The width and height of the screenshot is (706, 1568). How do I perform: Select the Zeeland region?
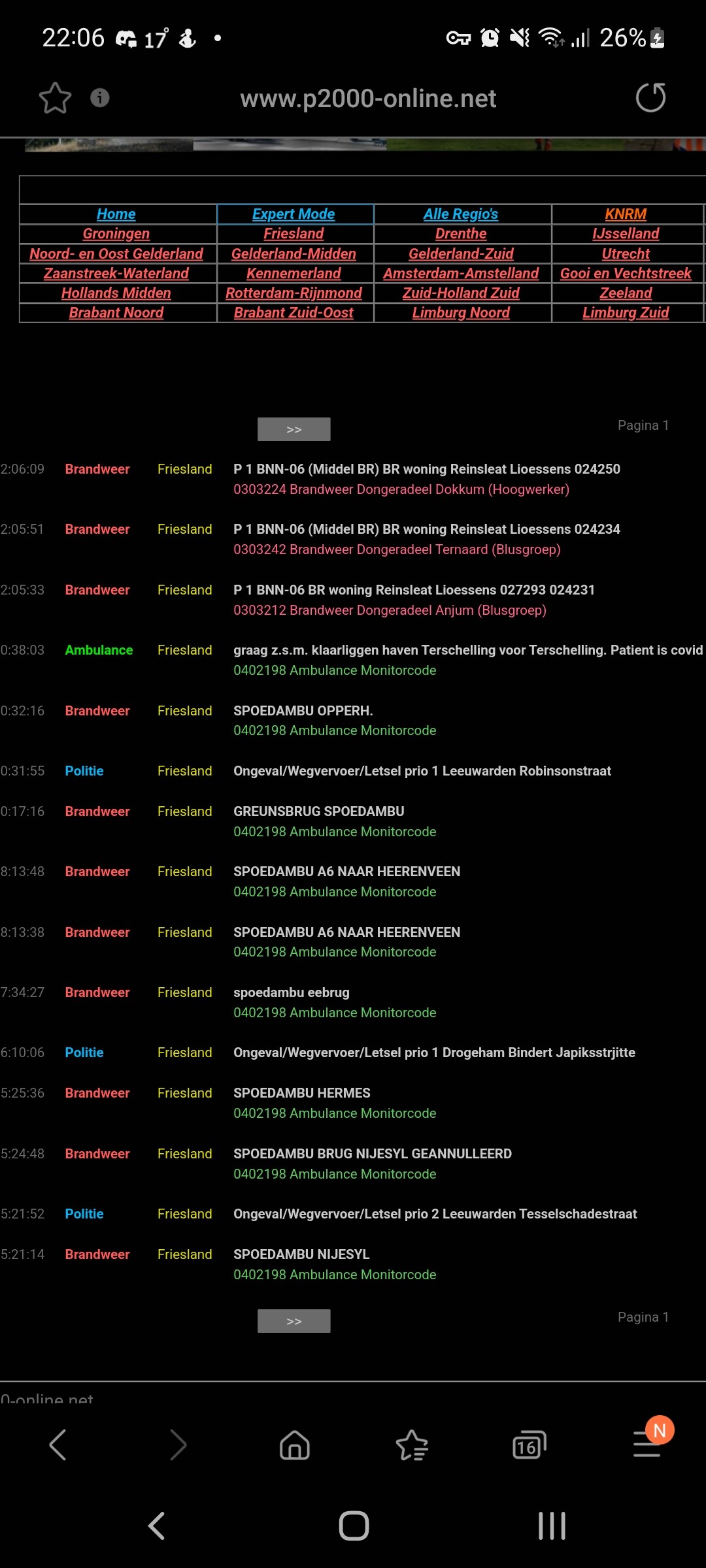coord(626,293)
